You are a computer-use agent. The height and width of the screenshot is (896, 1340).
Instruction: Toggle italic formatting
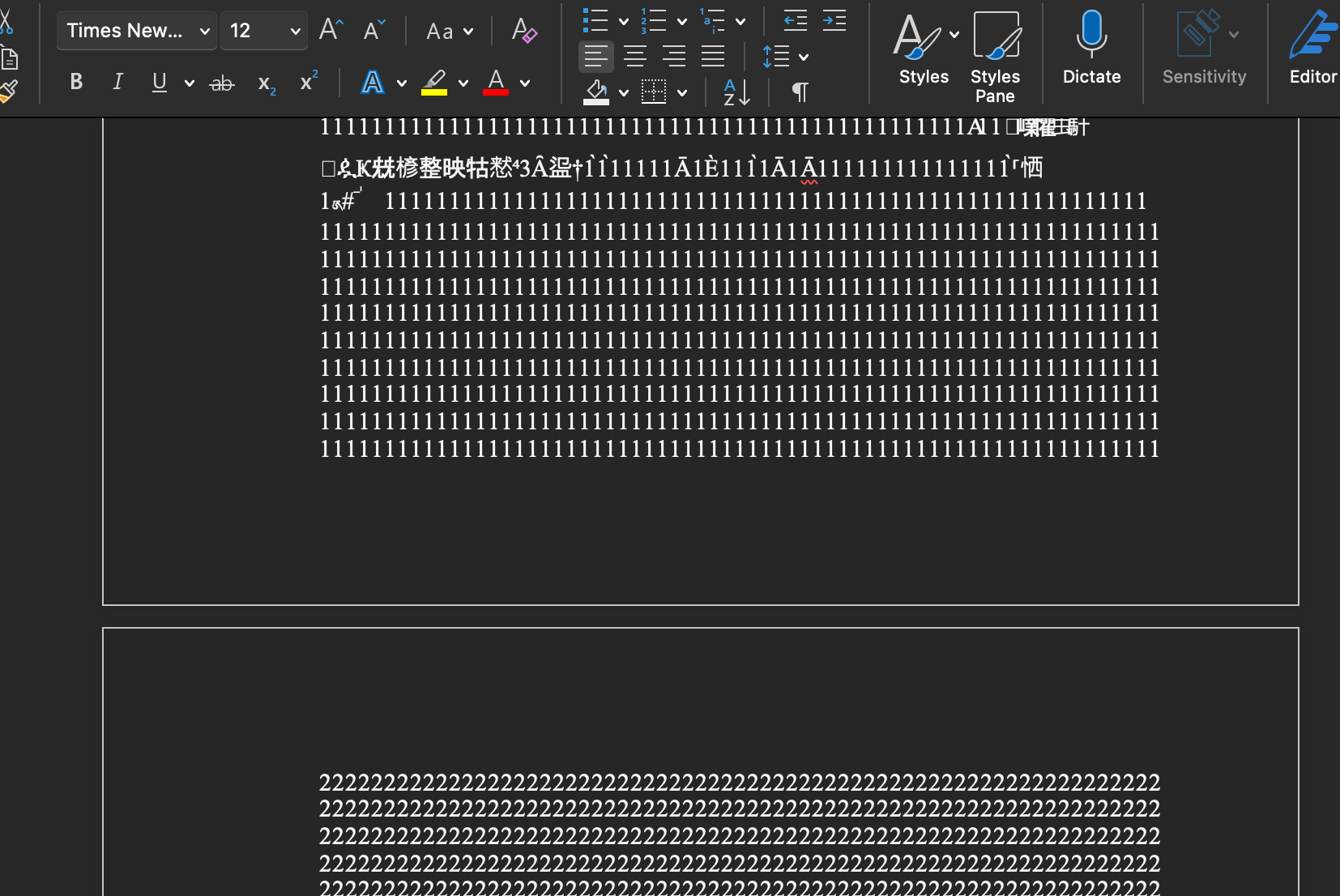pos(118,82)
